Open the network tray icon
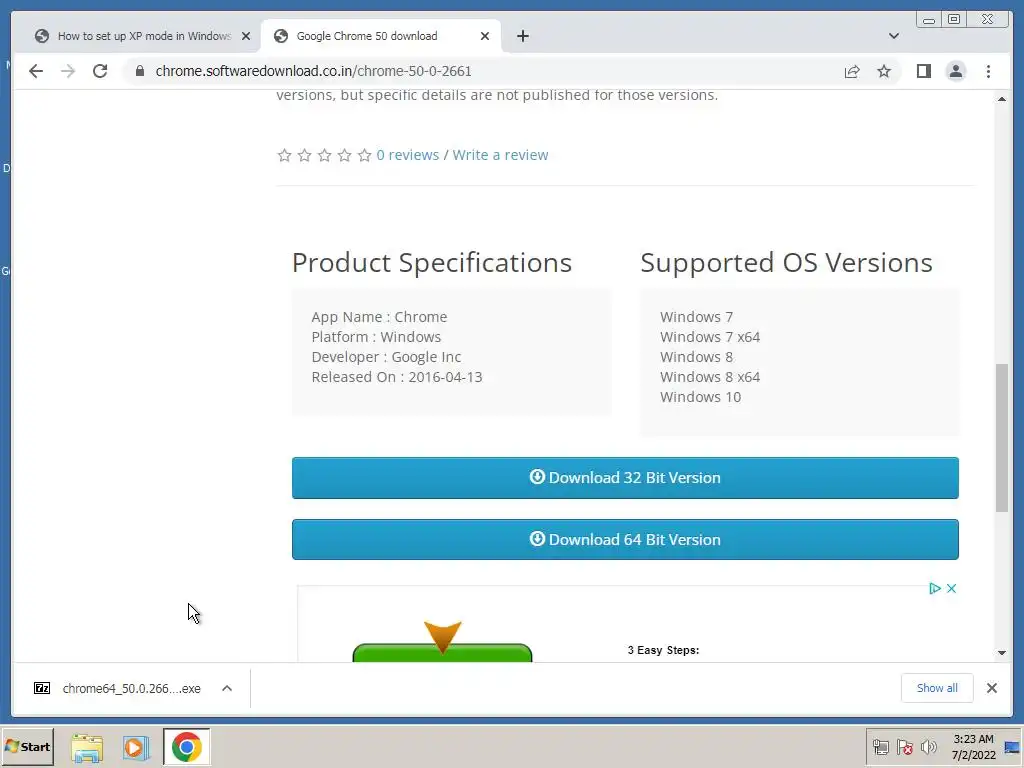The image size is (1024, 768). [880, 747]
